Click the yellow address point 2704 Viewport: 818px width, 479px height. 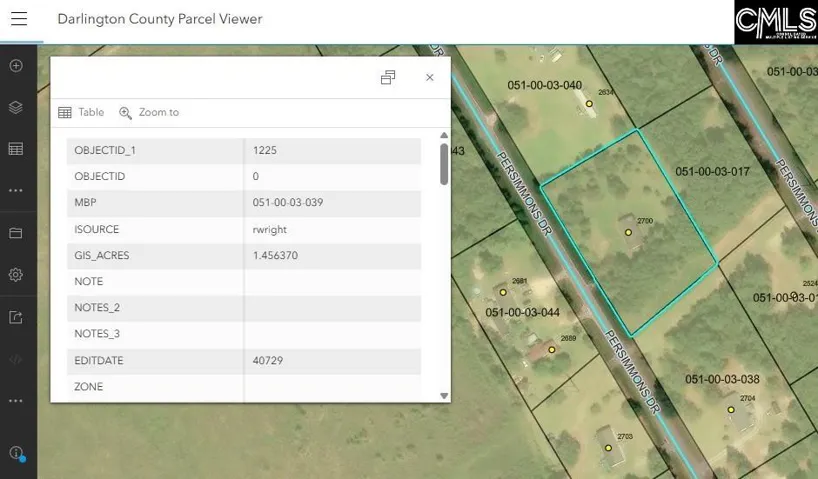pos(741,410)
